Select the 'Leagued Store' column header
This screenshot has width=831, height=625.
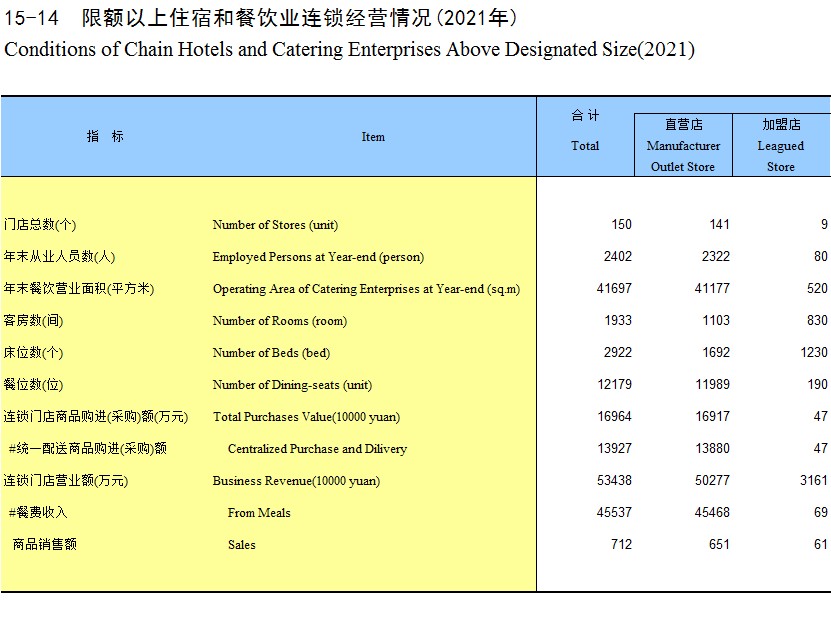pos(781,145)
